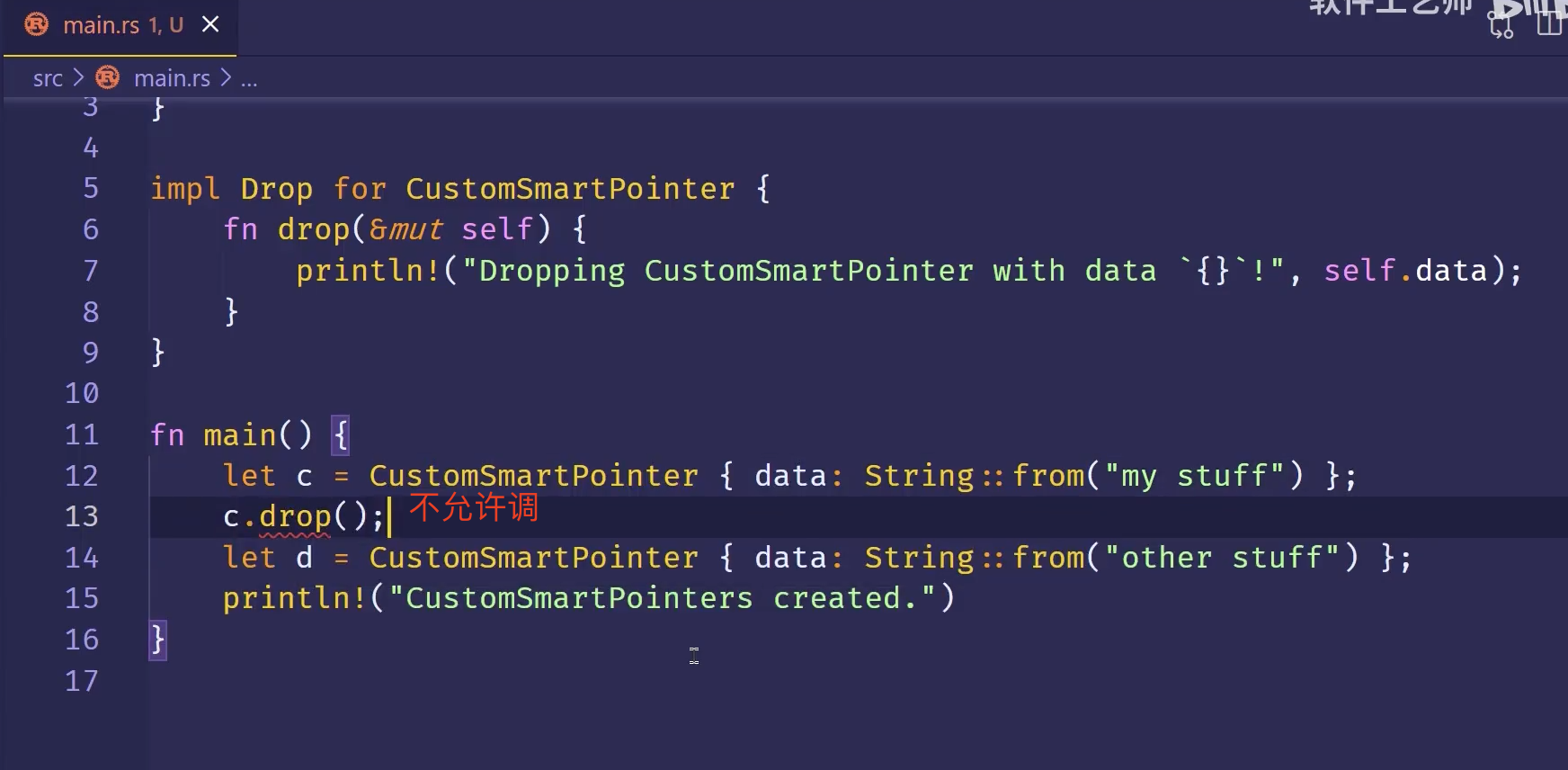Click the String type on line 12
Screen dimensions: 1568x770
pos(919,476)
